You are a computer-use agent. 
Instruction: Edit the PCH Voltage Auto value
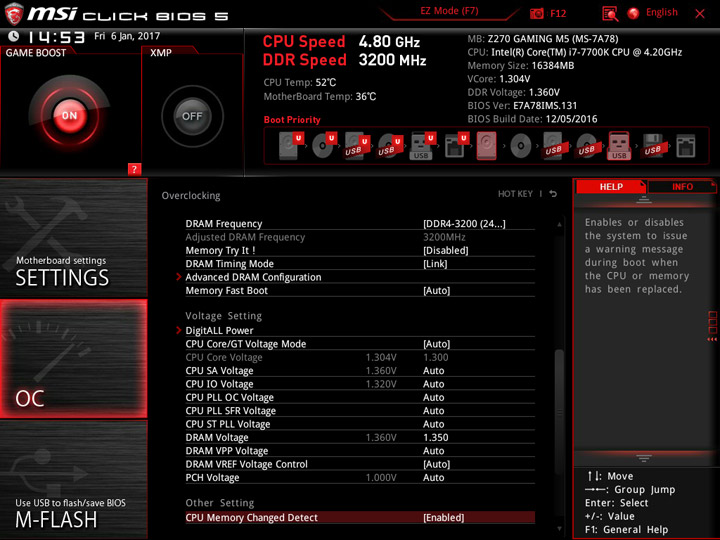[433, 477]
